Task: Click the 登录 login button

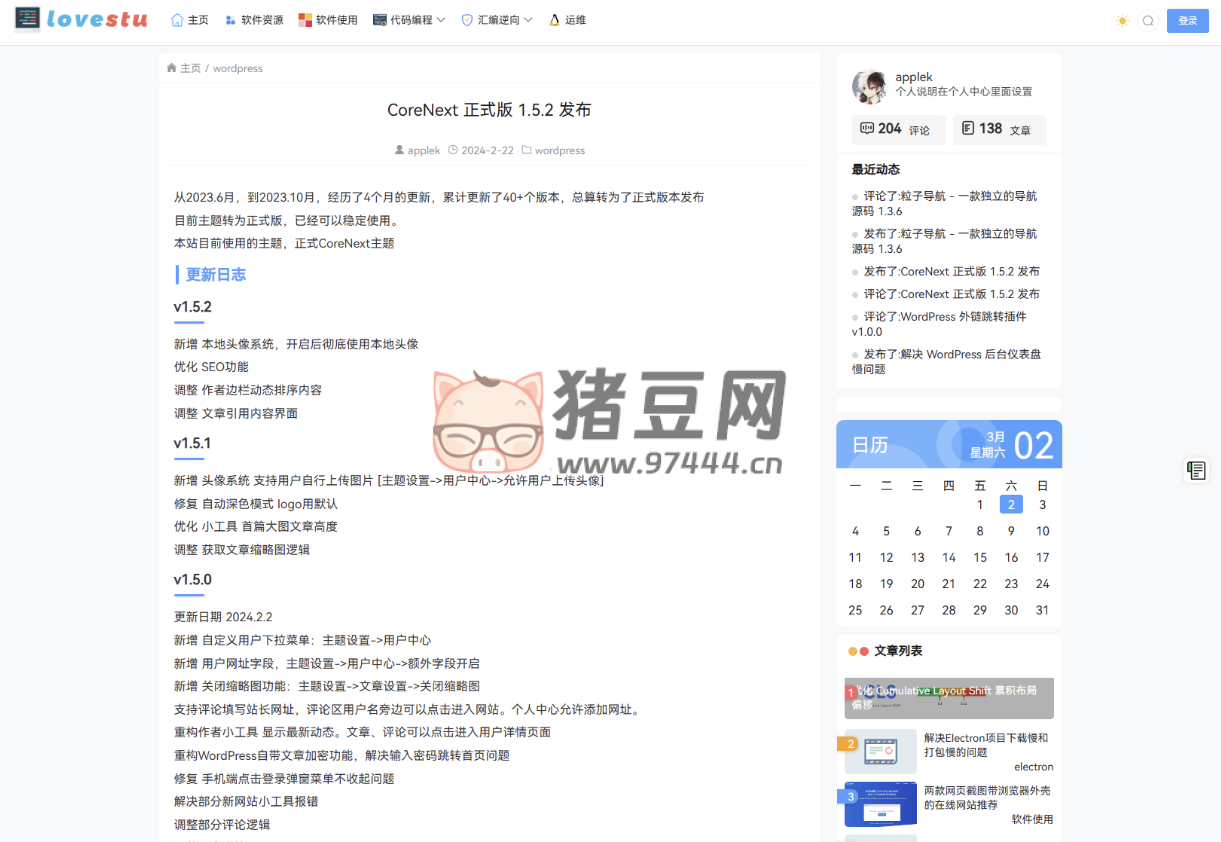Action: point(1188,21)
